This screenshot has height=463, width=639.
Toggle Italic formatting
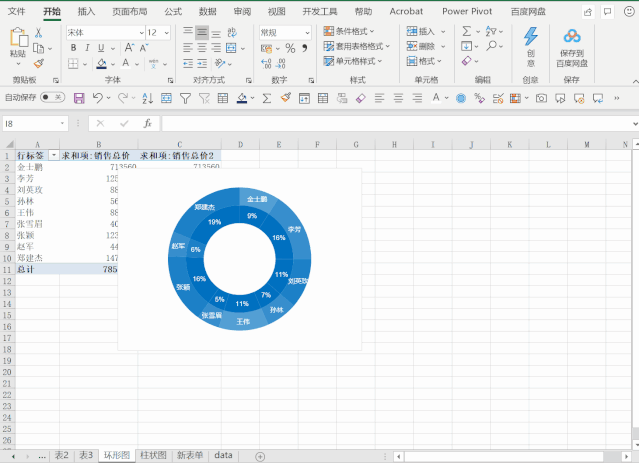(x=87, y=48)
